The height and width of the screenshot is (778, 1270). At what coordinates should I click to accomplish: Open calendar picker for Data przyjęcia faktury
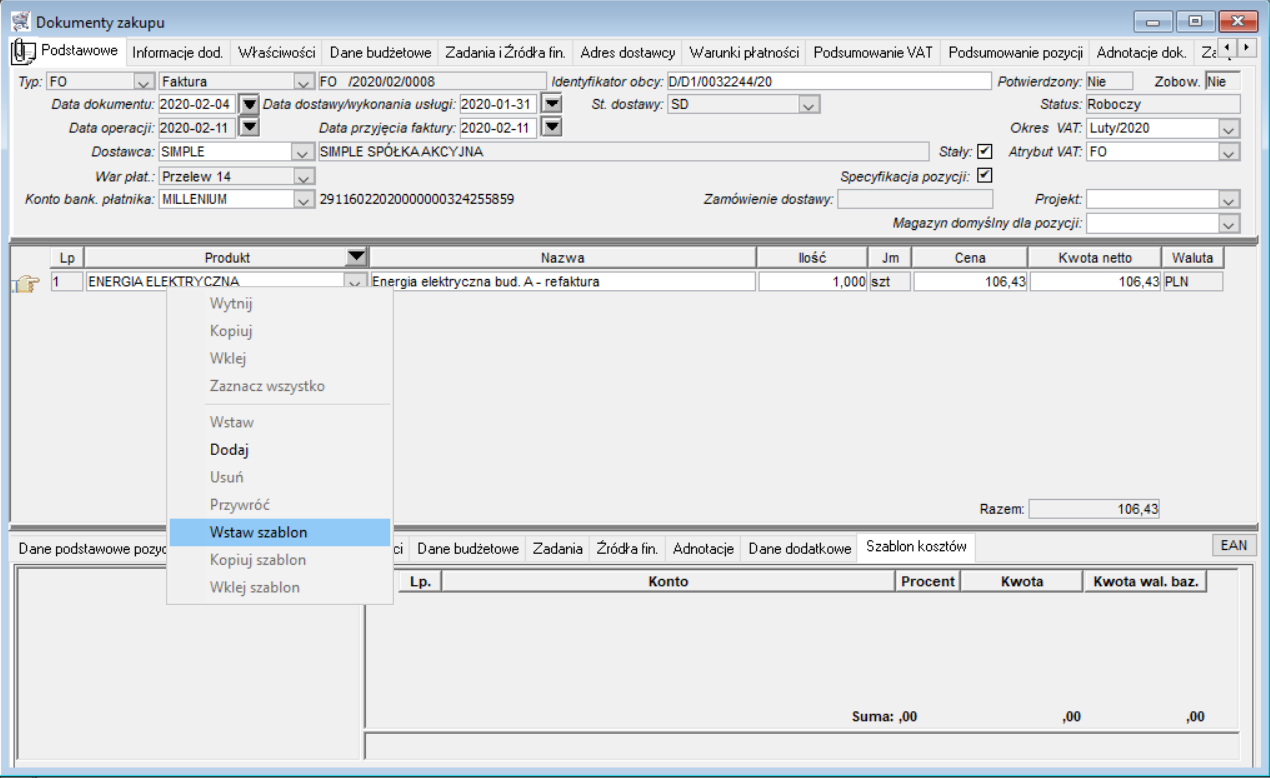(x=550, y=127)
